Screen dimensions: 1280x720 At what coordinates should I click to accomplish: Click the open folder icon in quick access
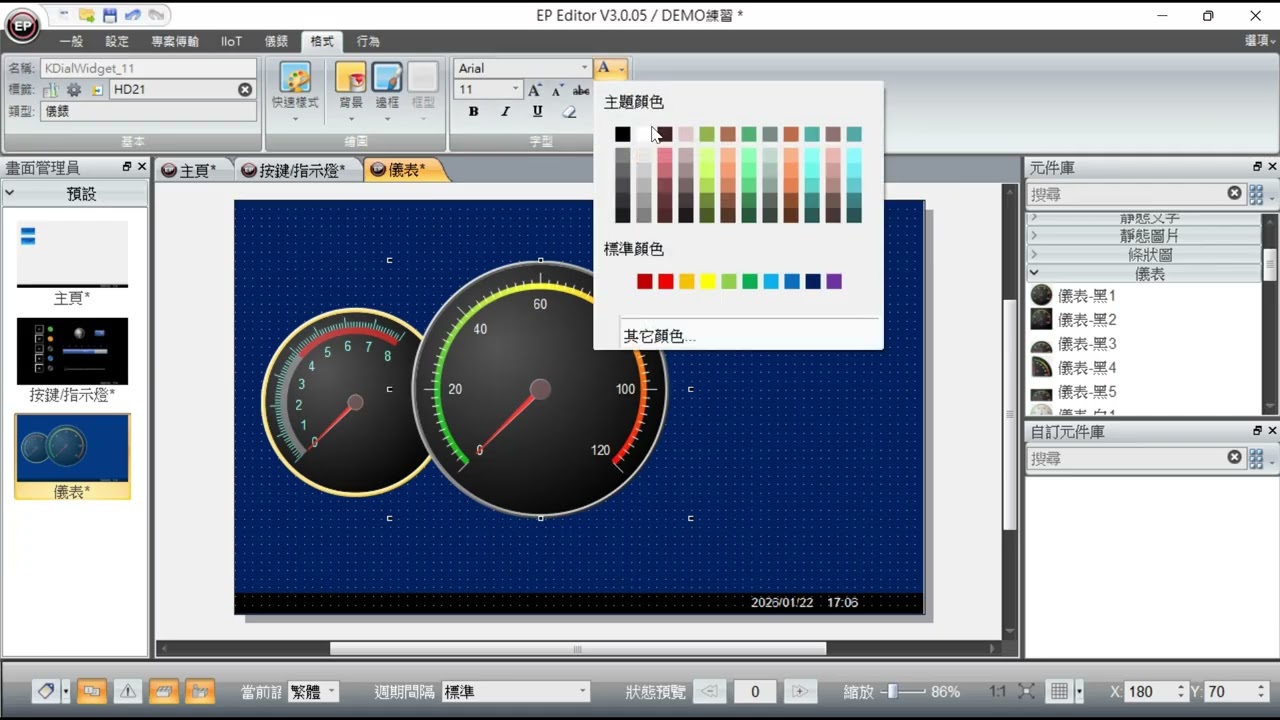(87, 16)
